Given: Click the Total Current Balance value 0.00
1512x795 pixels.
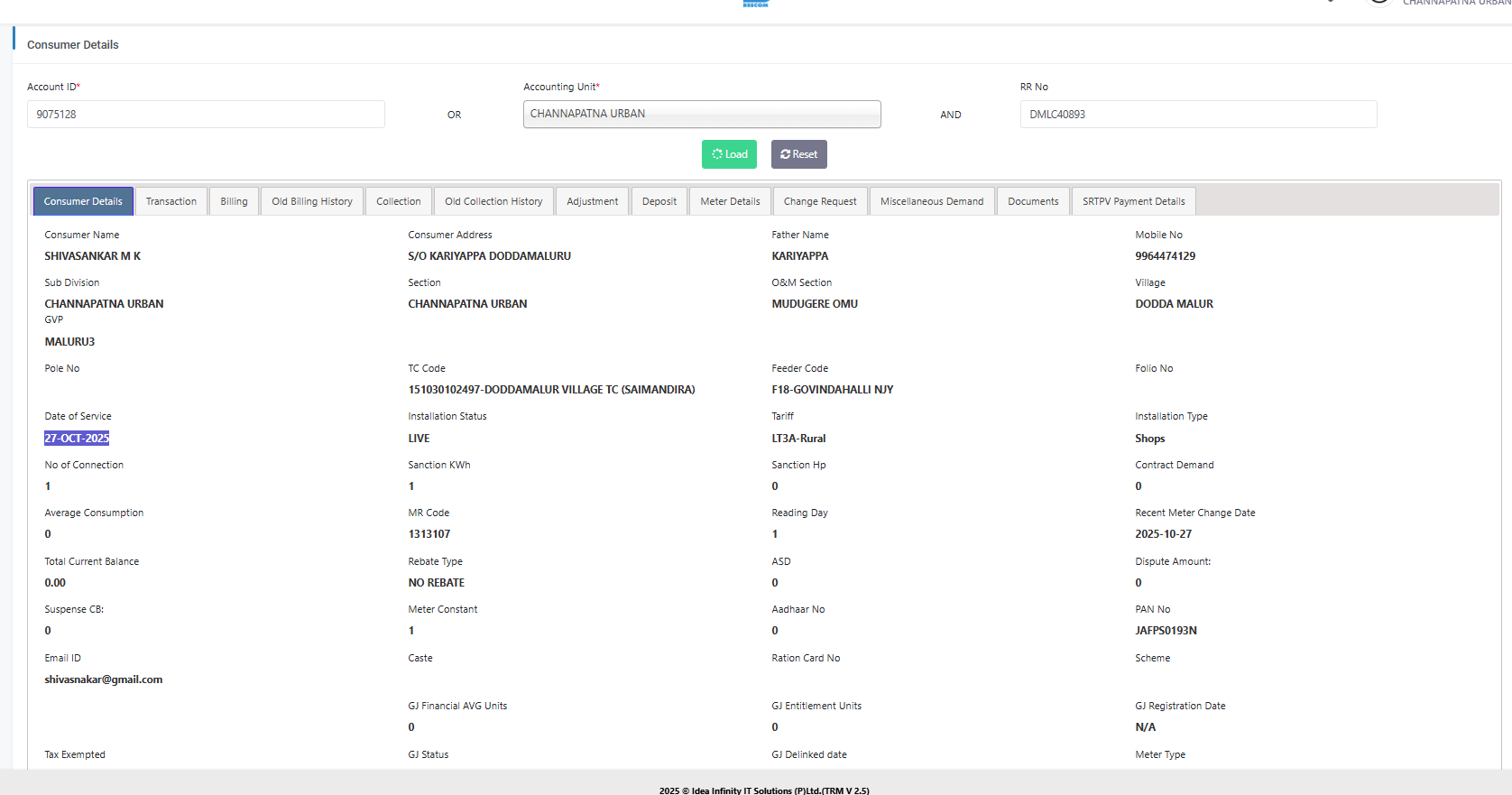Looking at the screenshot, I should pyautogui.click(x=55, y=583).
